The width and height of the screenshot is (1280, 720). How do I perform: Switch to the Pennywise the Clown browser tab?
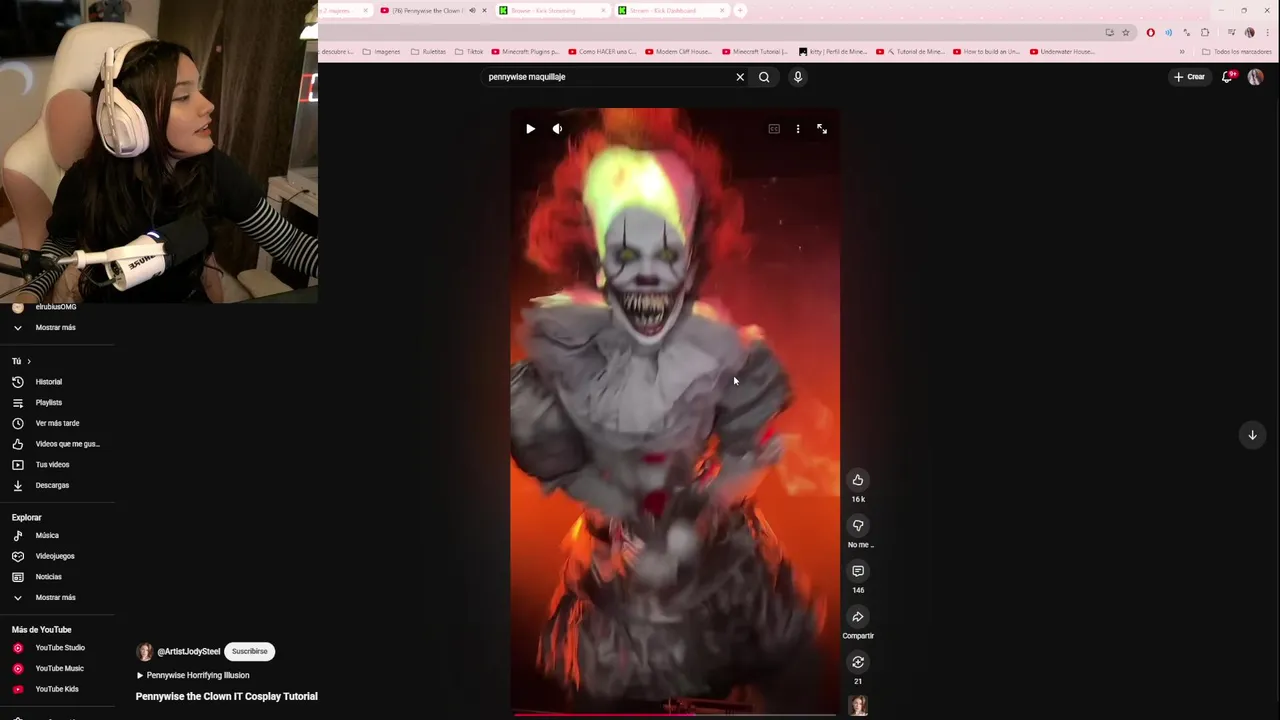(427, 11)
